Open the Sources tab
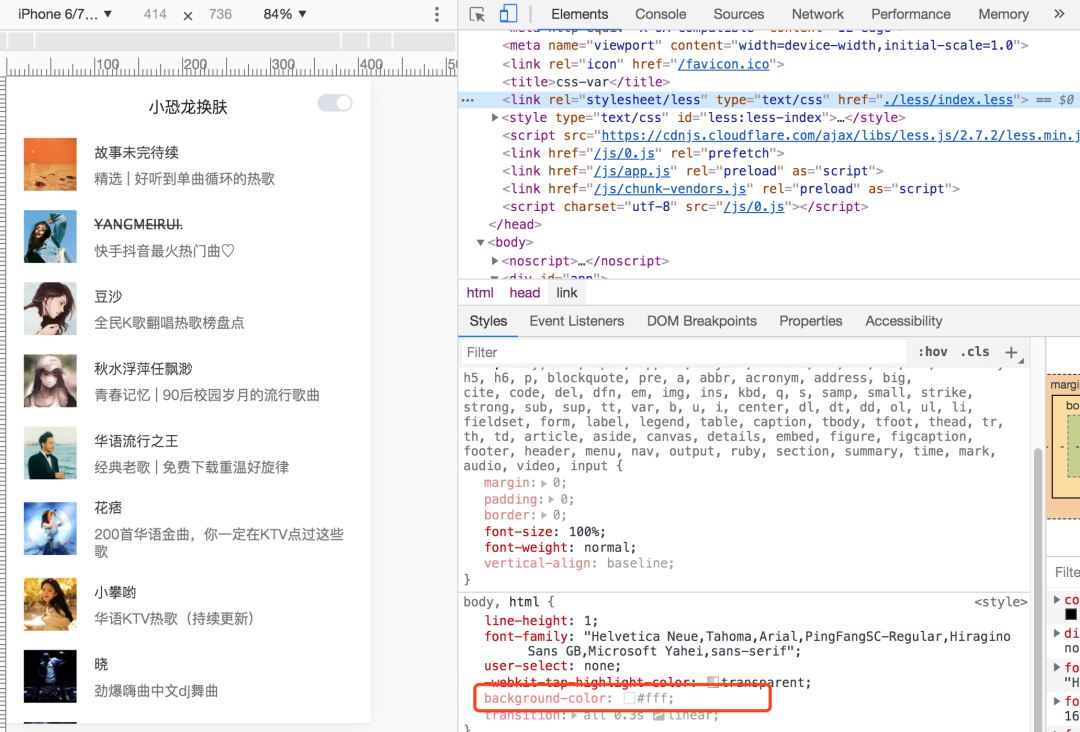Viewport: 1080px width, 732px height. (x=738, y=14)
